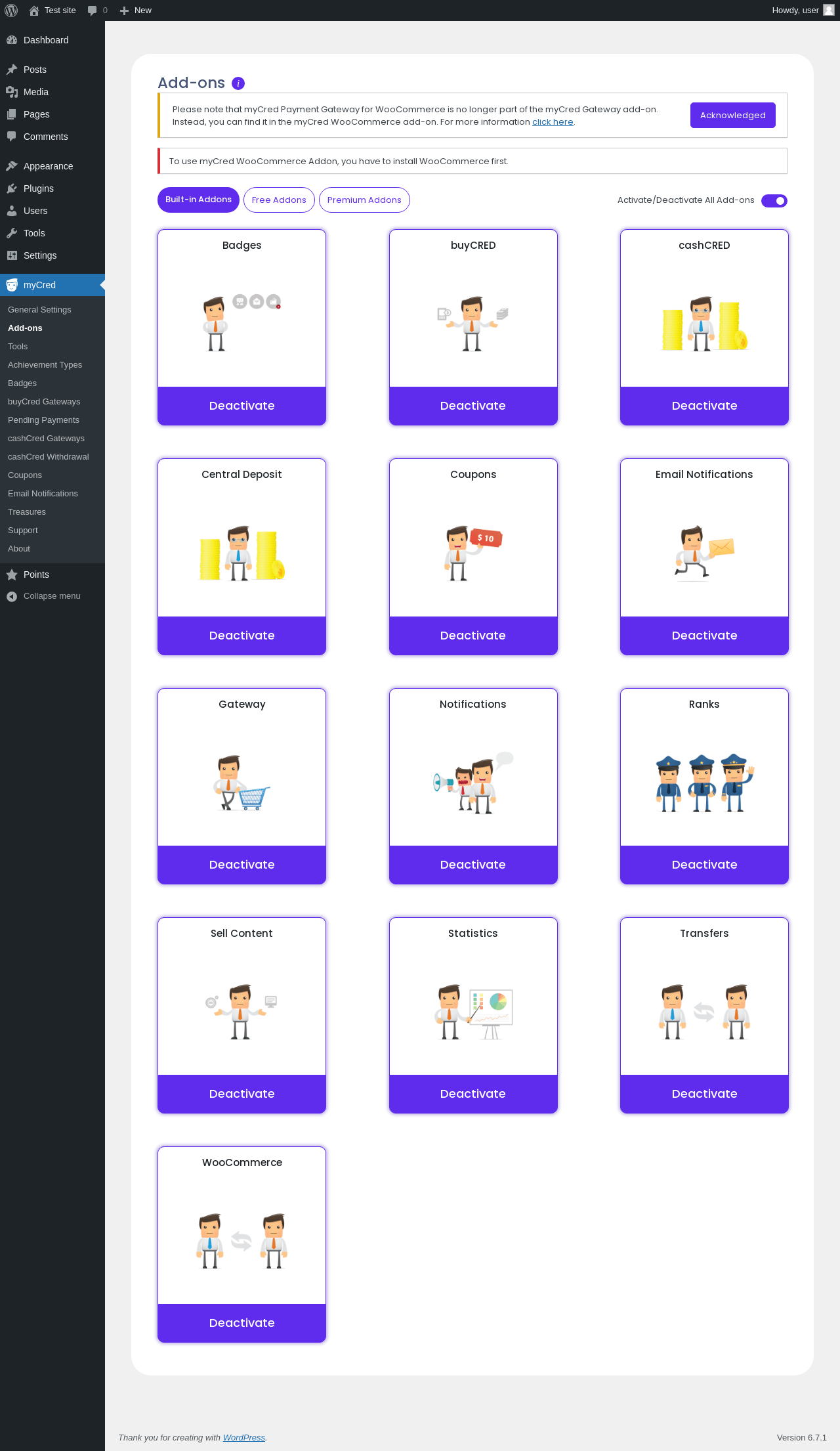This screenshot has height=1451, width=840.
Task: Deactivate the Transfers add-on
Action: (704, 1094)
